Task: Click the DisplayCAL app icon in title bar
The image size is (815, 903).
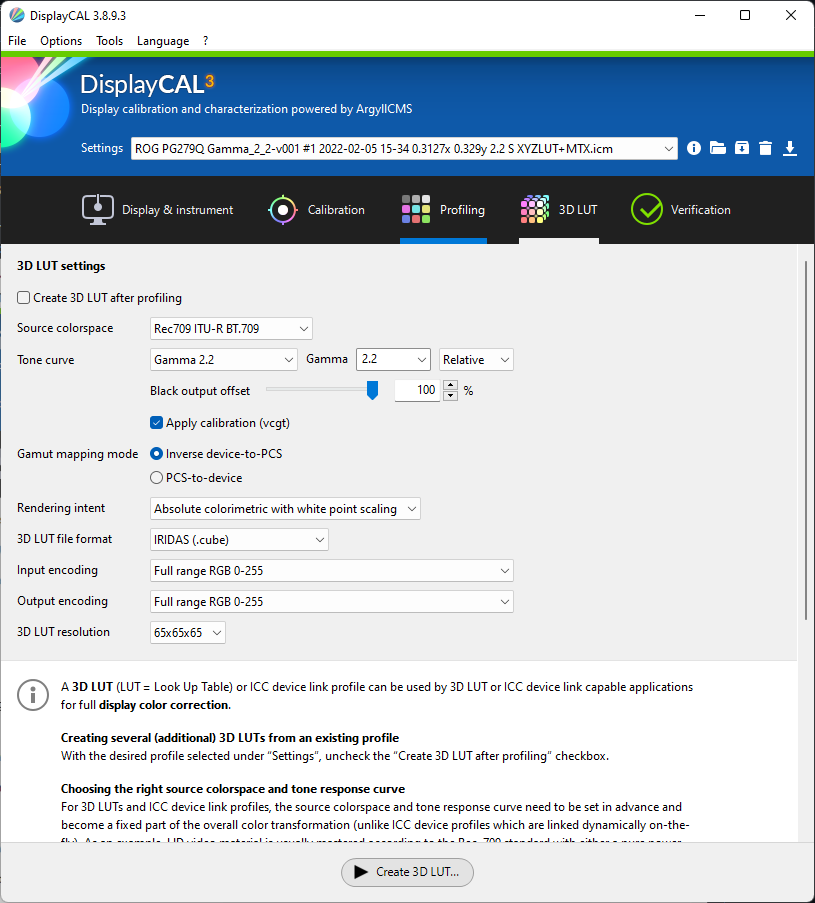Action: tap(17, 16)
